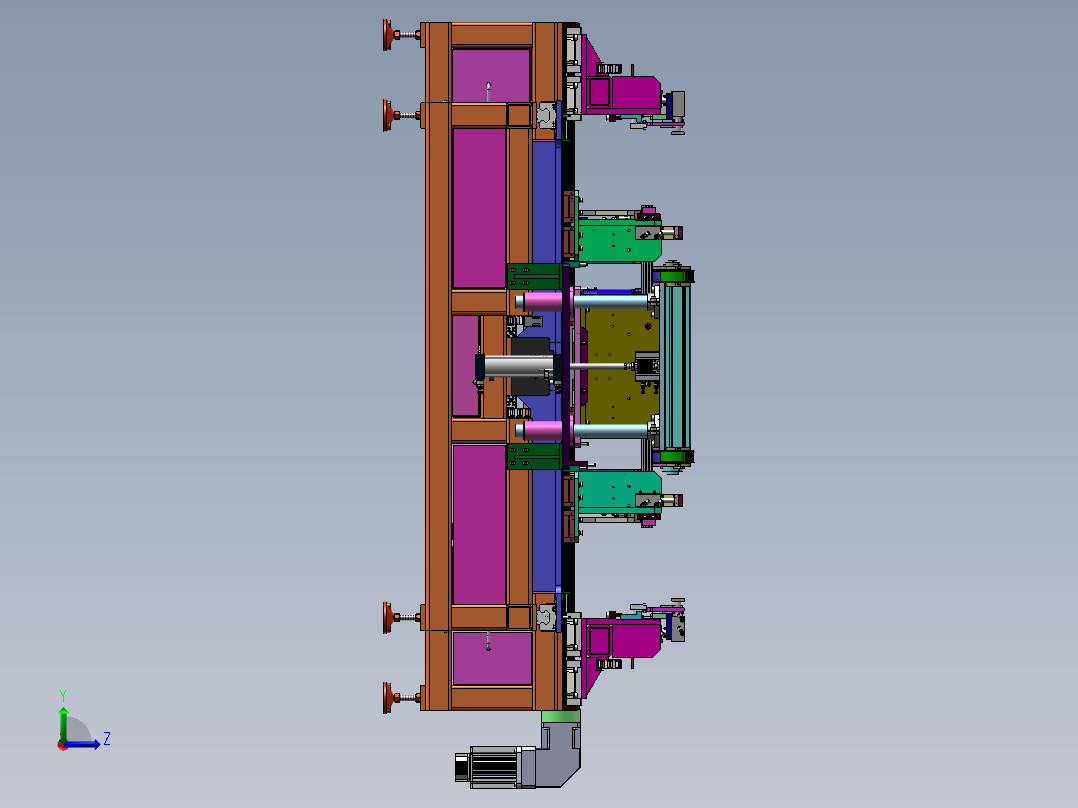
Task: Select the lower pink guide rod bushing
Action: pos(544,430)
